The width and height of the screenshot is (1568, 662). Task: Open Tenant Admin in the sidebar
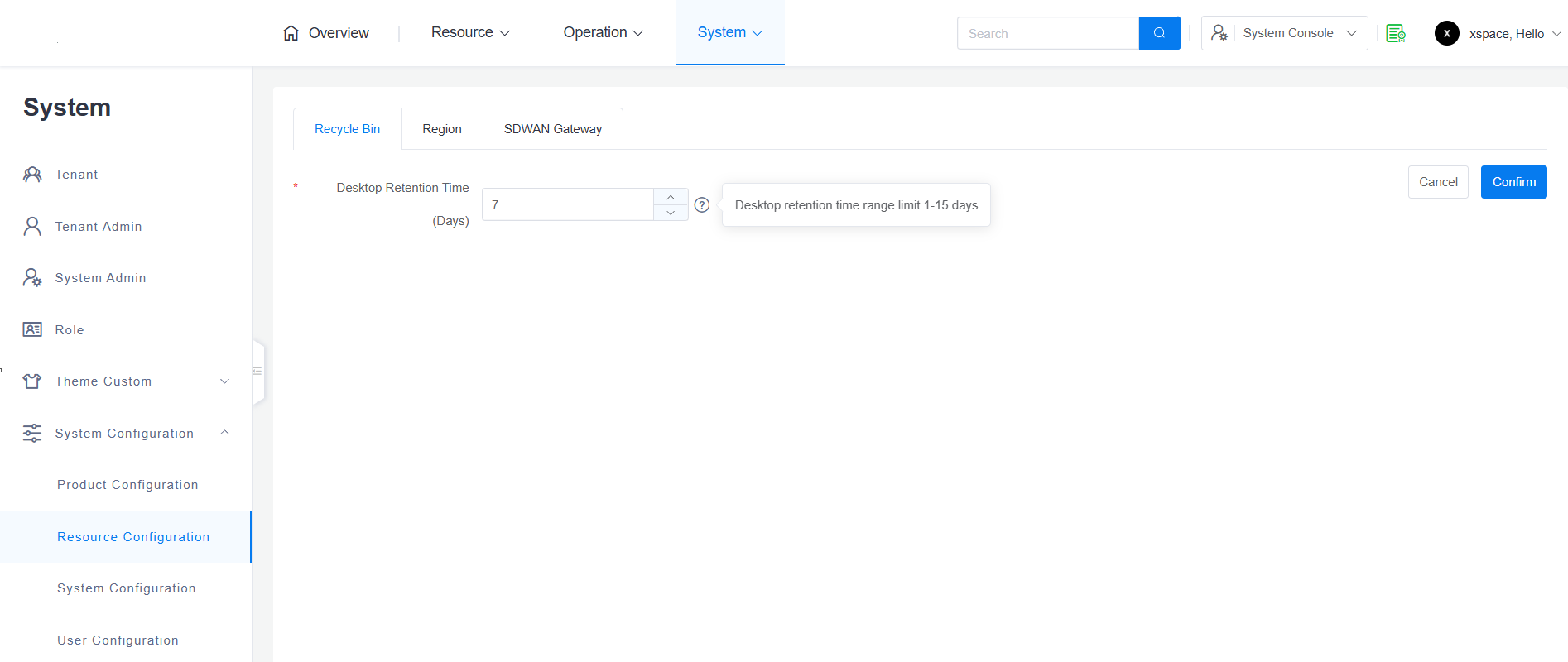98,227
